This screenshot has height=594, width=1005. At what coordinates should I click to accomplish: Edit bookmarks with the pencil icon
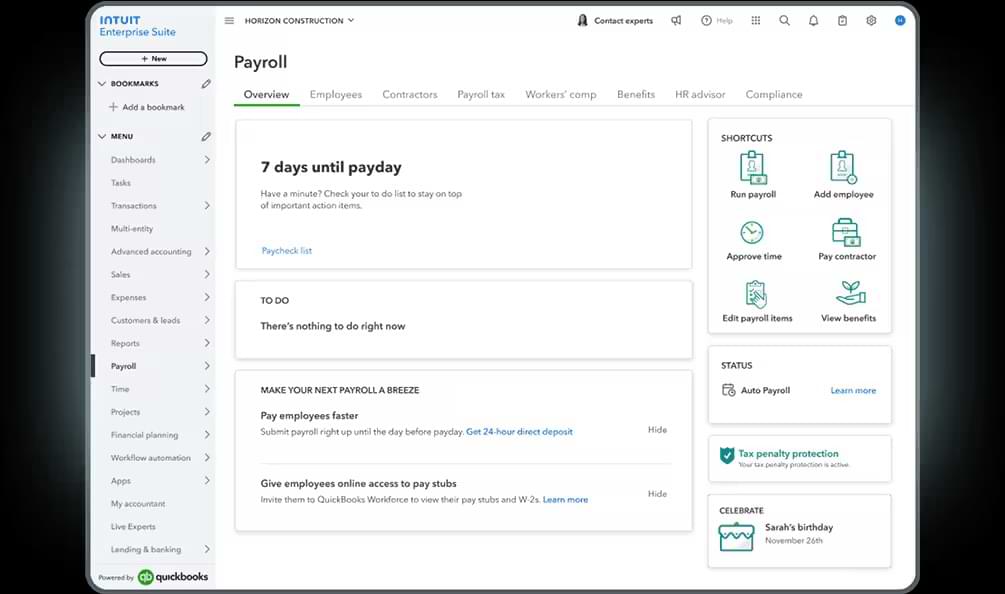click(x=206, y=84)
